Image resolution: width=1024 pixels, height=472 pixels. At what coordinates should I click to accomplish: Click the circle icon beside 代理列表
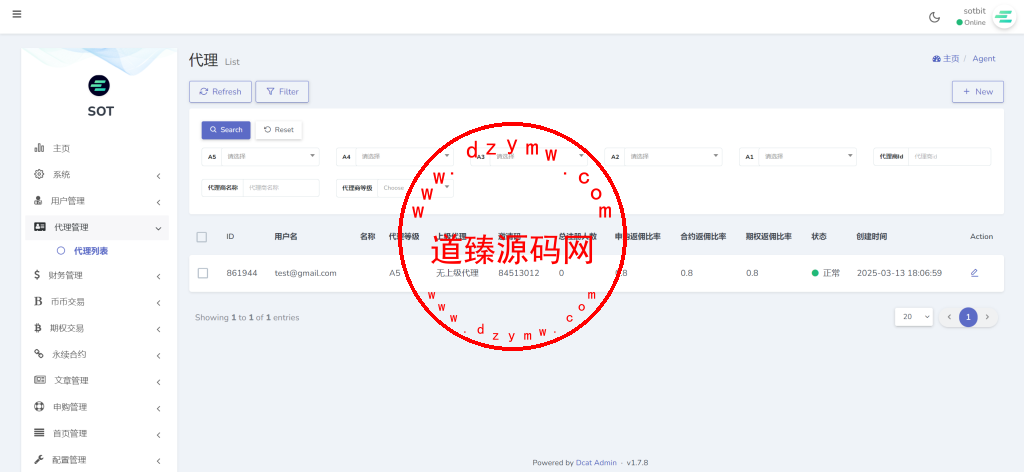(x=61, y=251)
